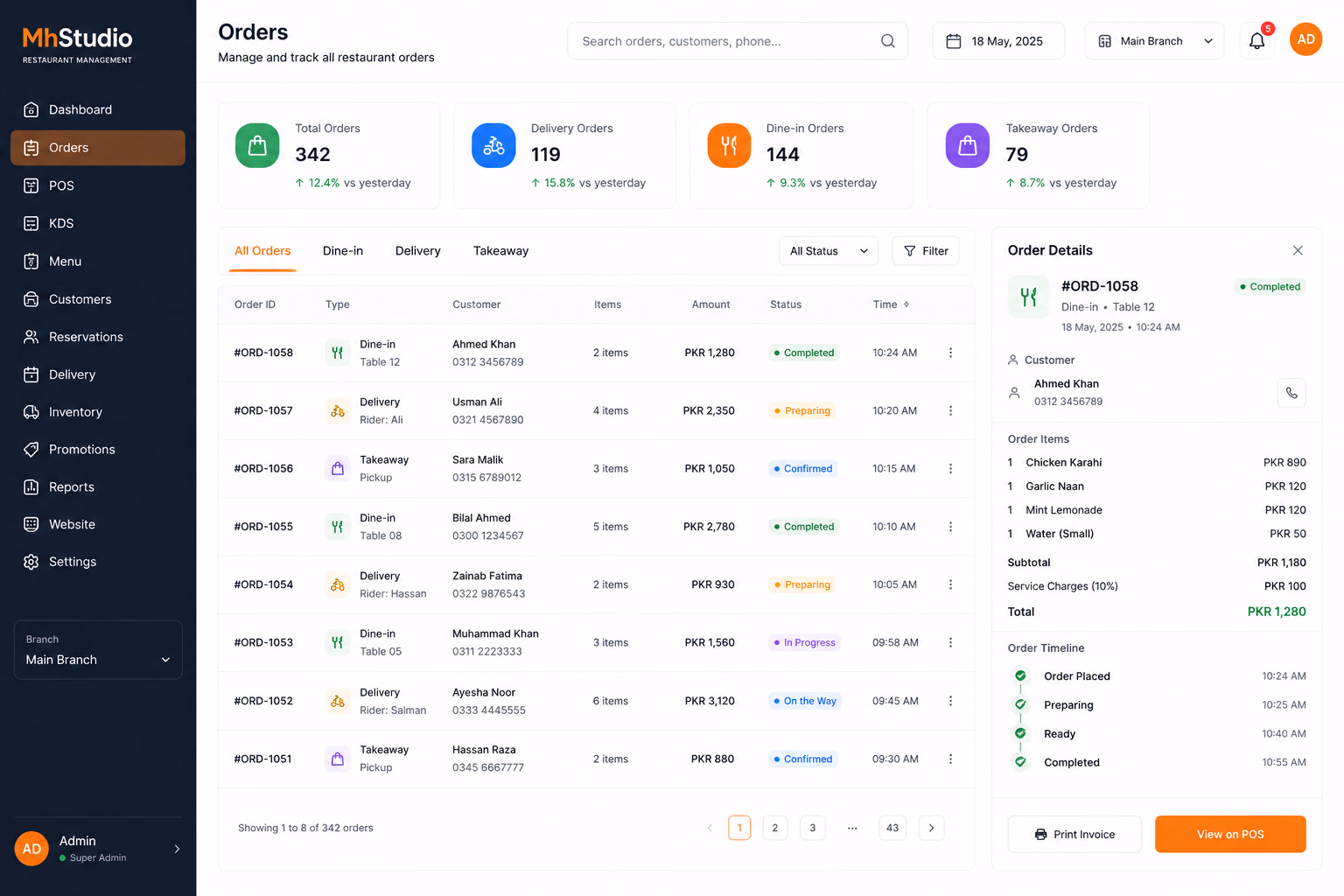Close the Order Details panel
The height and width of the screenshot is (896, 1344).
(x=1298, y=250)
